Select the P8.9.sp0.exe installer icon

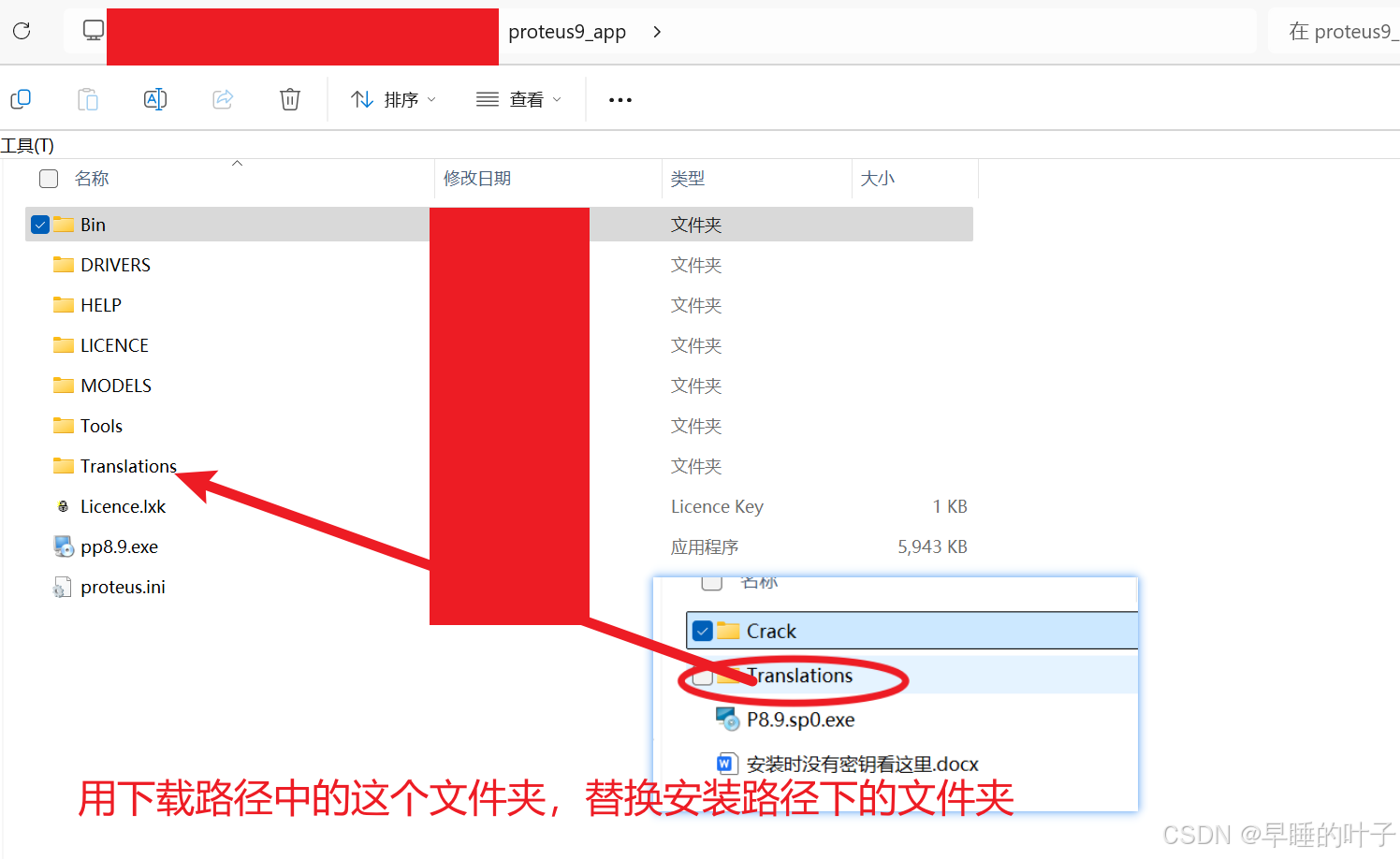(728, 720)
